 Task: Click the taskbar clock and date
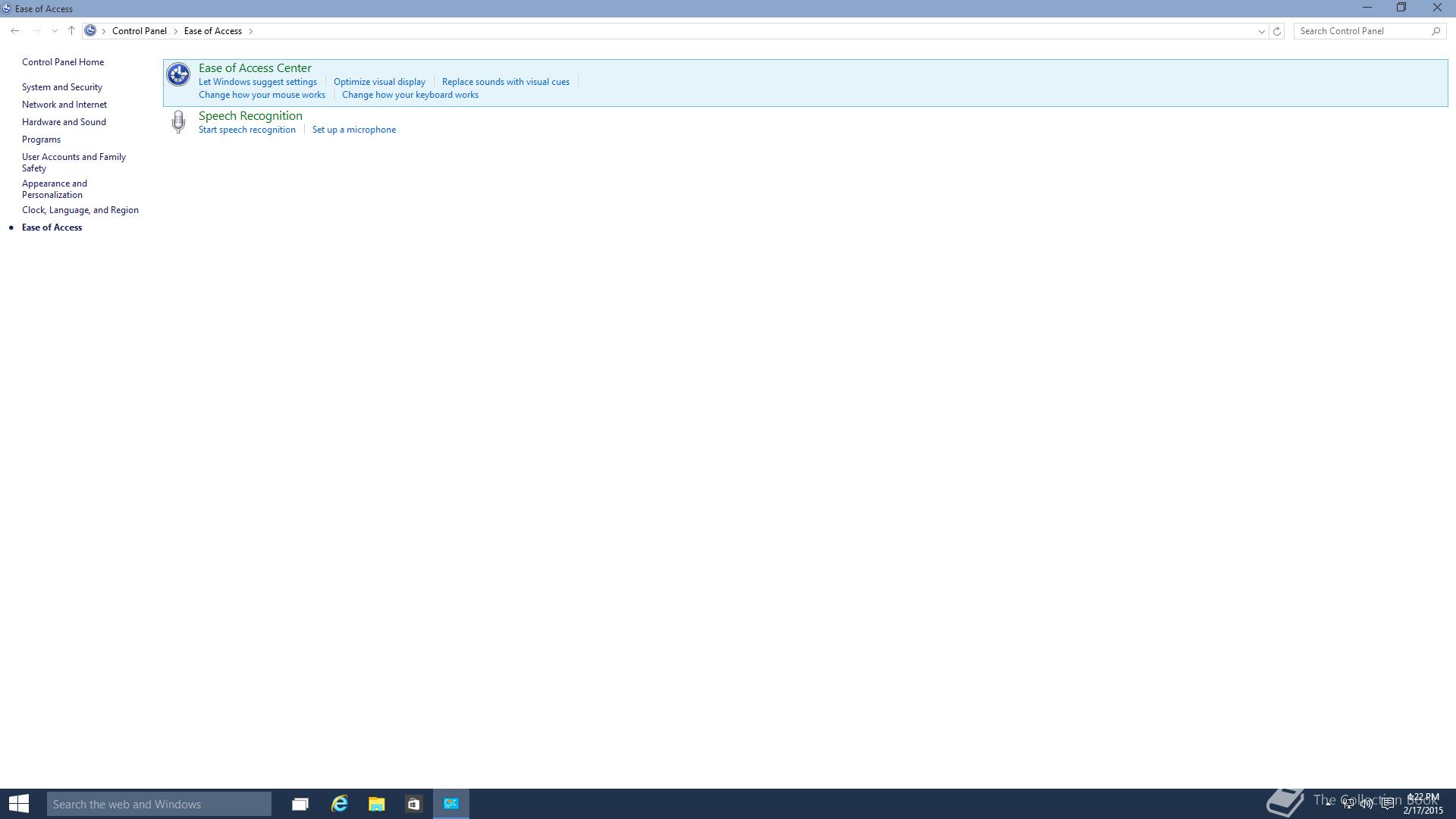point(1423,804)
